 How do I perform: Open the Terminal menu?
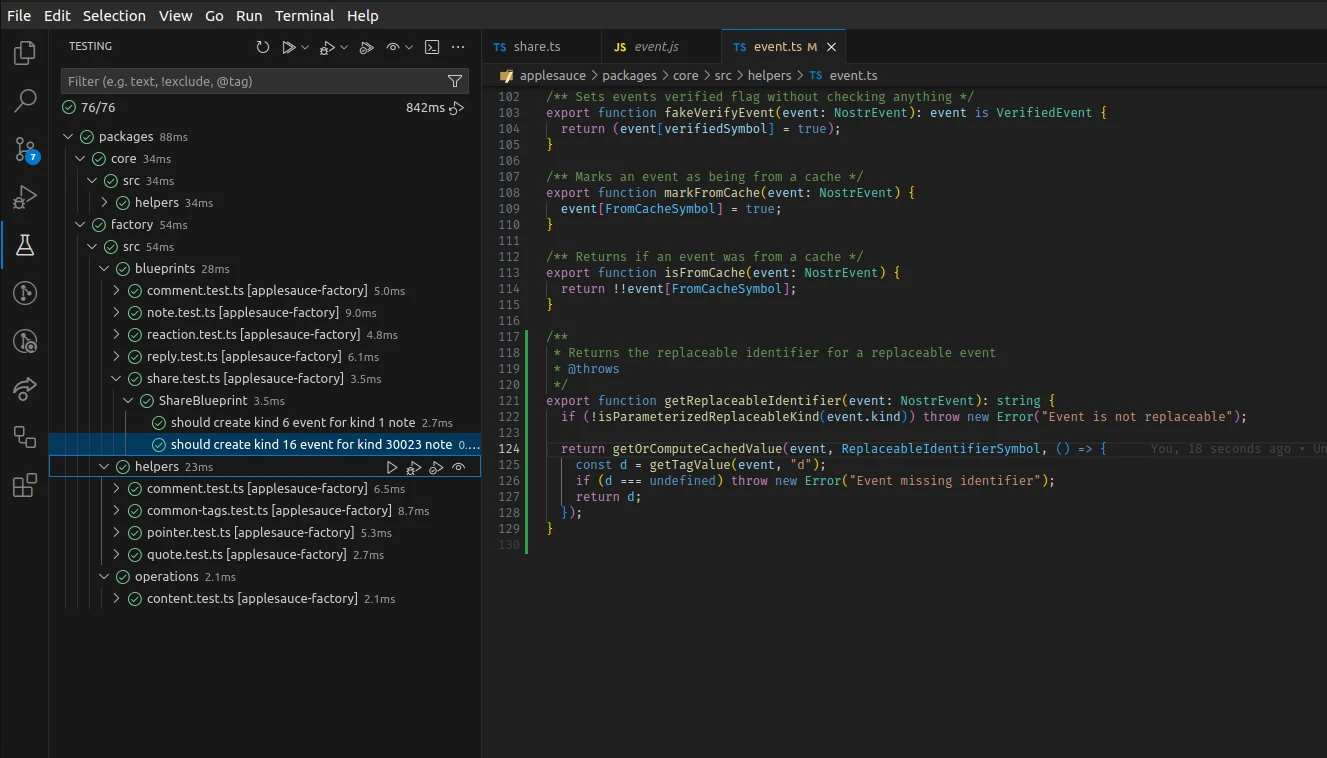point(305,15)
